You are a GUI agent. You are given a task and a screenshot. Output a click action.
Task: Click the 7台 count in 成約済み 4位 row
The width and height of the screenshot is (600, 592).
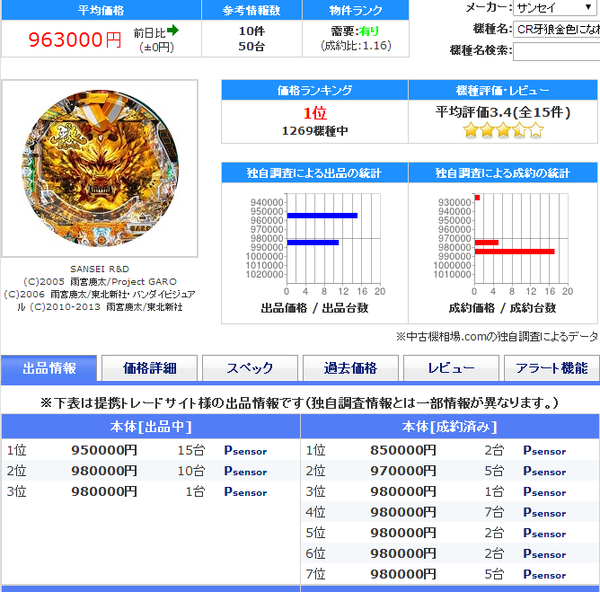(494, 512)
